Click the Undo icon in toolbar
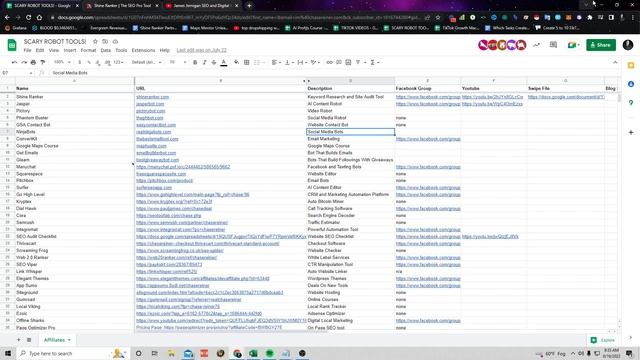This screenshot has height=360, width=640. [15, 62]
